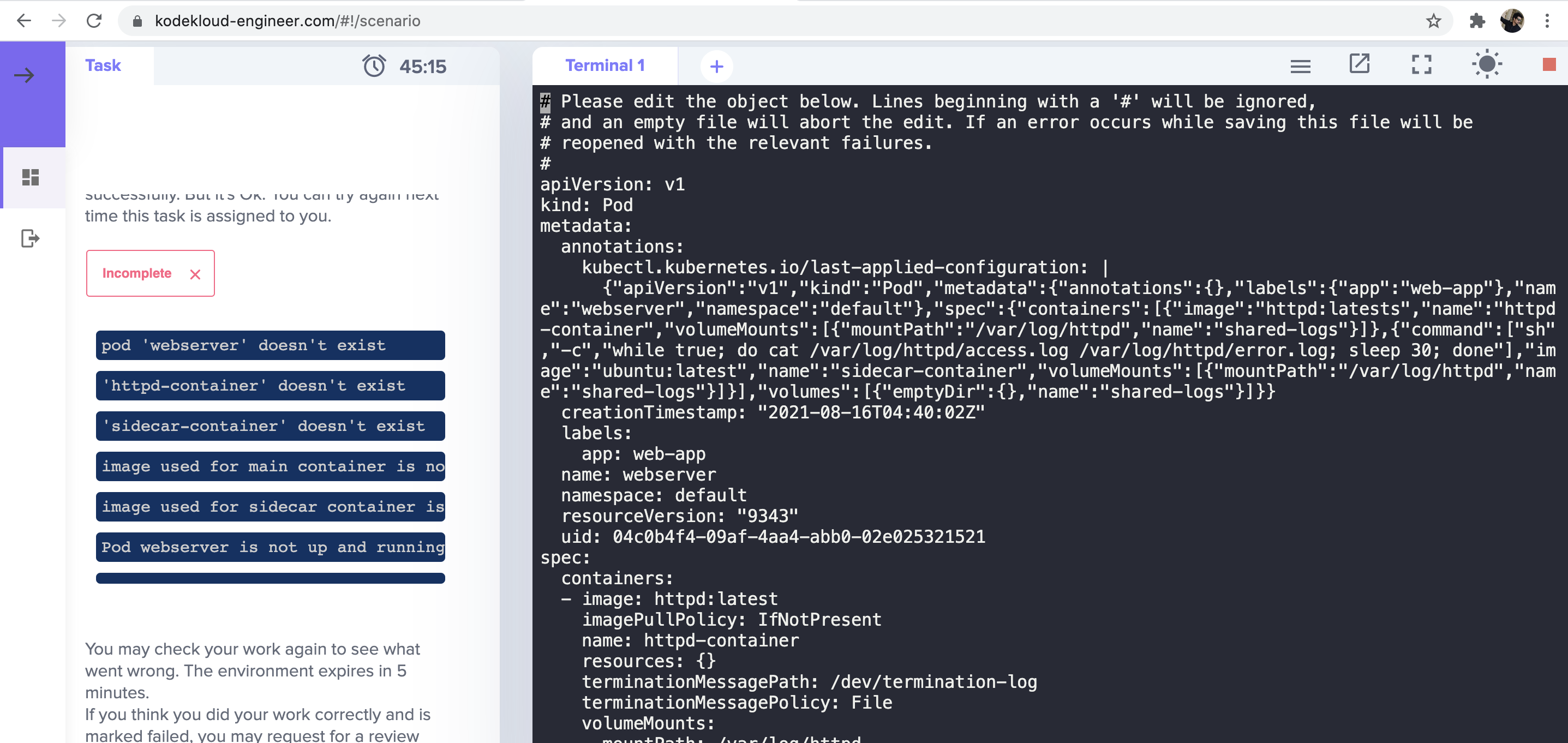The image size is (1568, 743).
Task: Click the timer clock icon
Action: click(x=374, y=65)
